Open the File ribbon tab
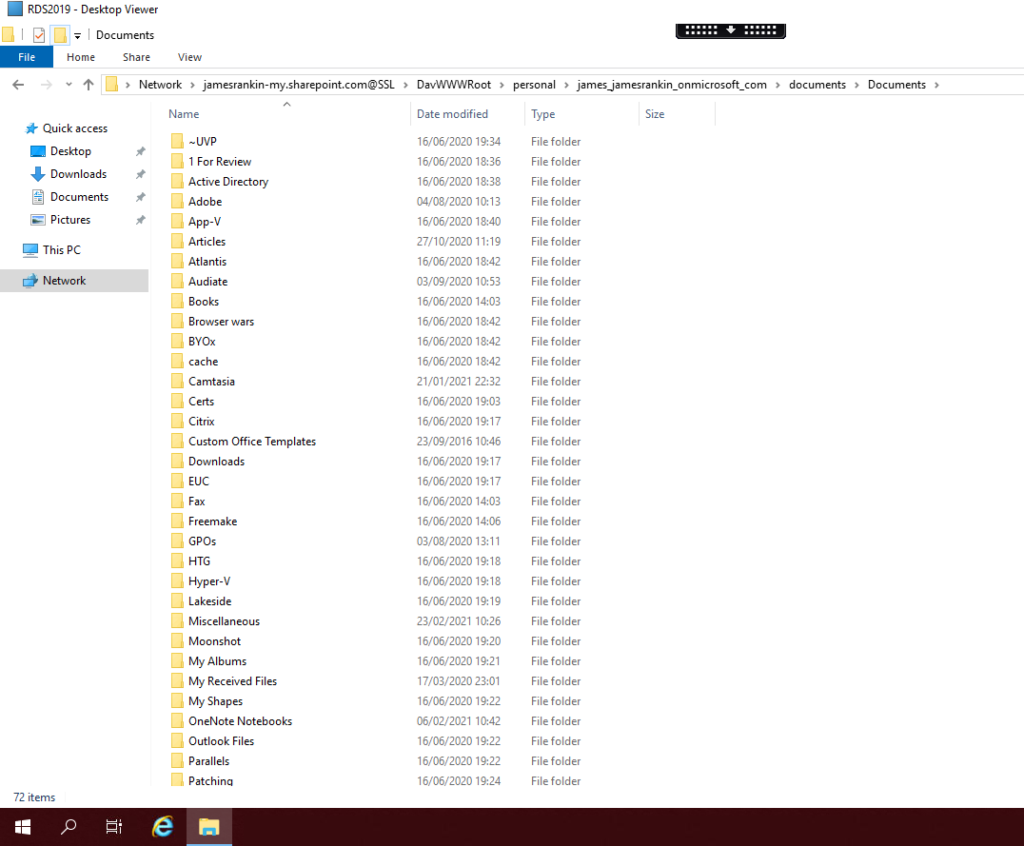1024x846 pixels. [x=27, y=57]
